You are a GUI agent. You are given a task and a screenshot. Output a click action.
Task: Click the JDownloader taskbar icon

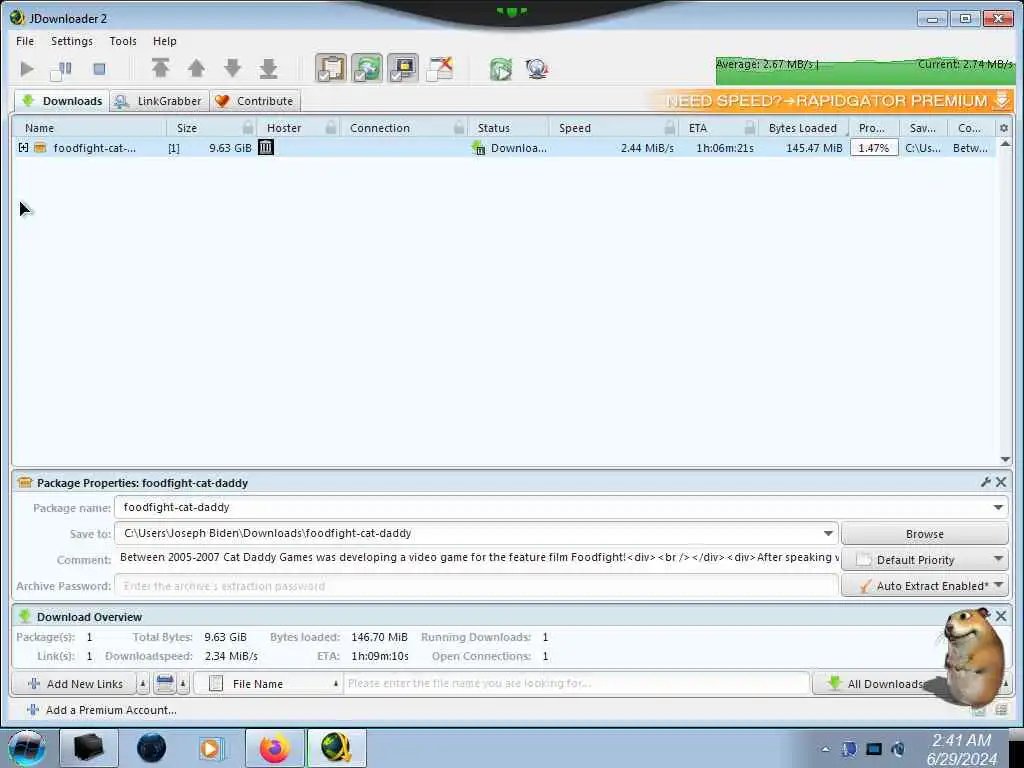(336, 748)
